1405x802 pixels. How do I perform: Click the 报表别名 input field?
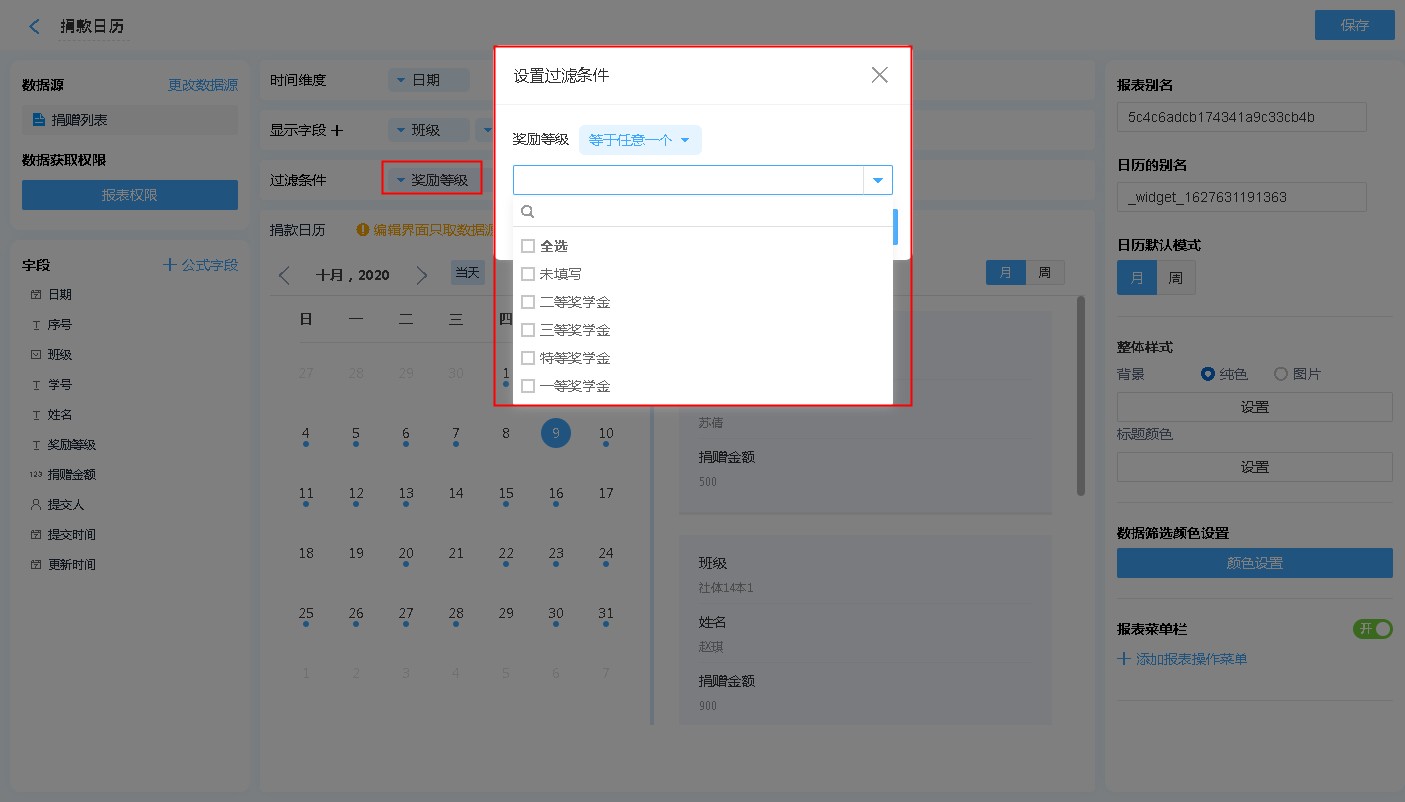[x=1241, y=117]
